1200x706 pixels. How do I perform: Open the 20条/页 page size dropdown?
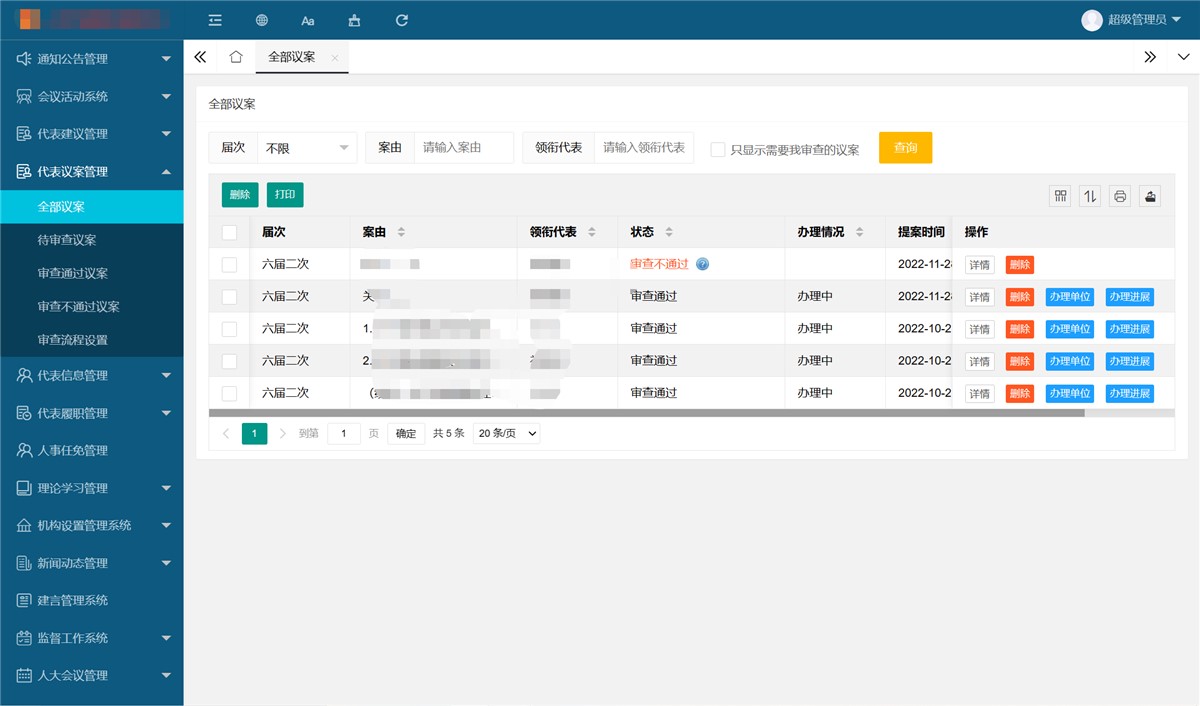[x=505, y=433]
